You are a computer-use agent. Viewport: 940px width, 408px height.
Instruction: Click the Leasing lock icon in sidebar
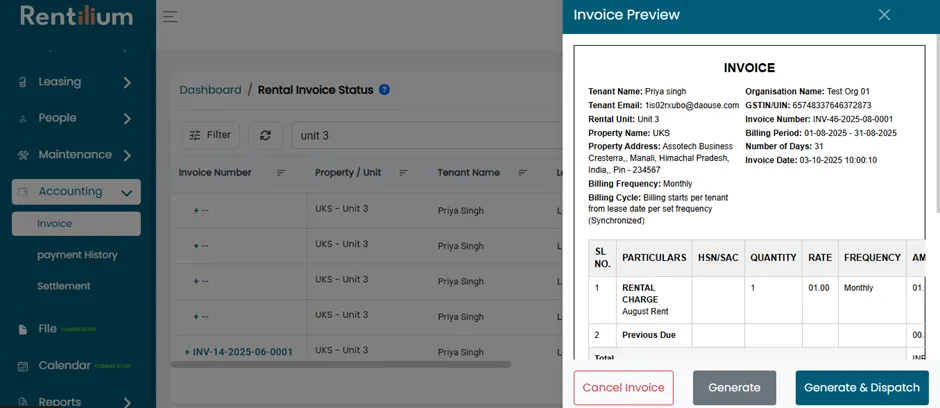coord(22,82)
